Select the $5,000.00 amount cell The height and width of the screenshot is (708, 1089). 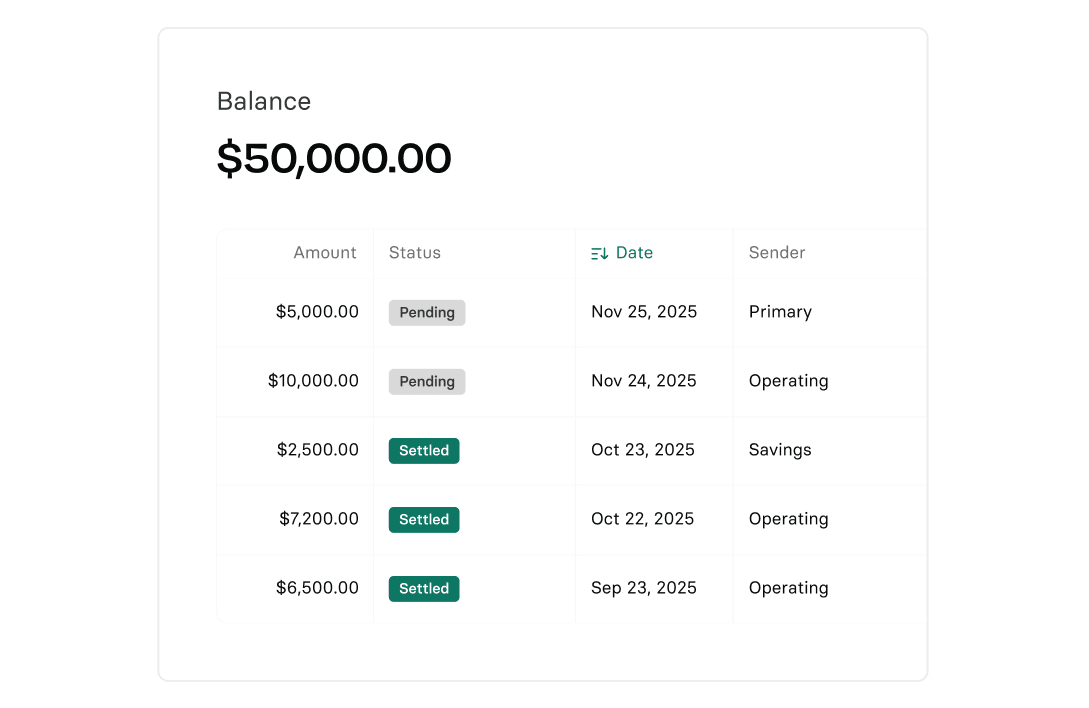pos(317,312)
